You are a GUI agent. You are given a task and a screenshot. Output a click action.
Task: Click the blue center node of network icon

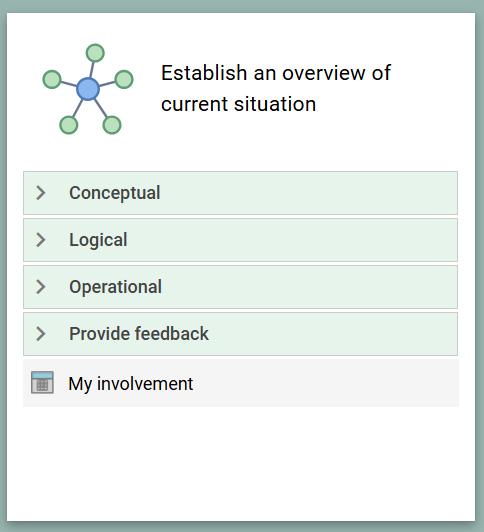coord(88,89)
